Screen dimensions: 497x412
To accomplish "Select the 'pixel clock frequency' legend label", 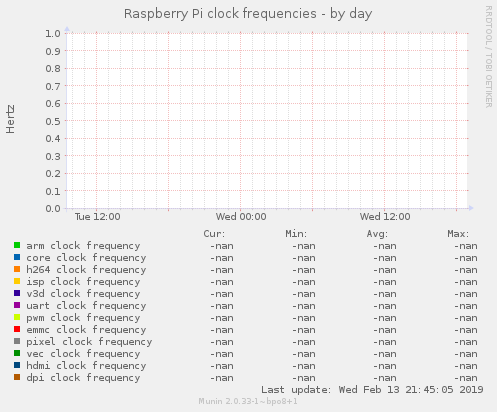I will click(89, 342).
